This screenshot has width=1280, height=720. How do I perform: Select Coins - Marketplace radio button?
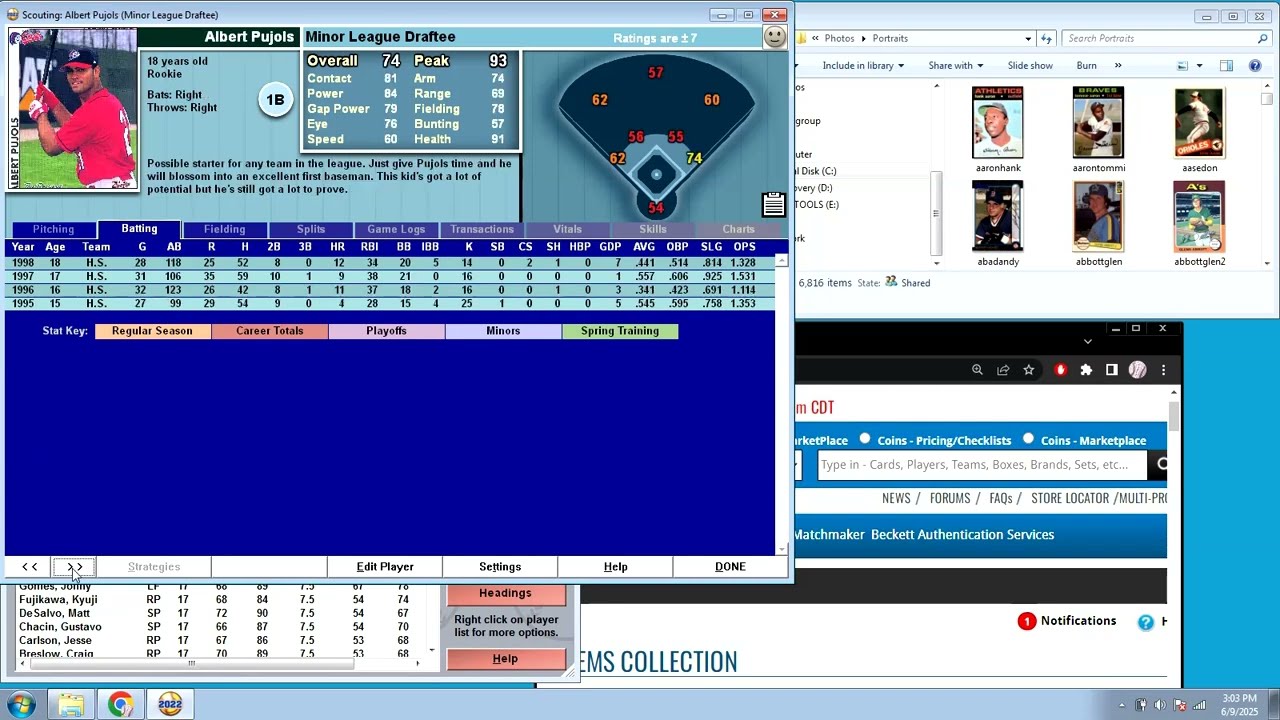1028,440
